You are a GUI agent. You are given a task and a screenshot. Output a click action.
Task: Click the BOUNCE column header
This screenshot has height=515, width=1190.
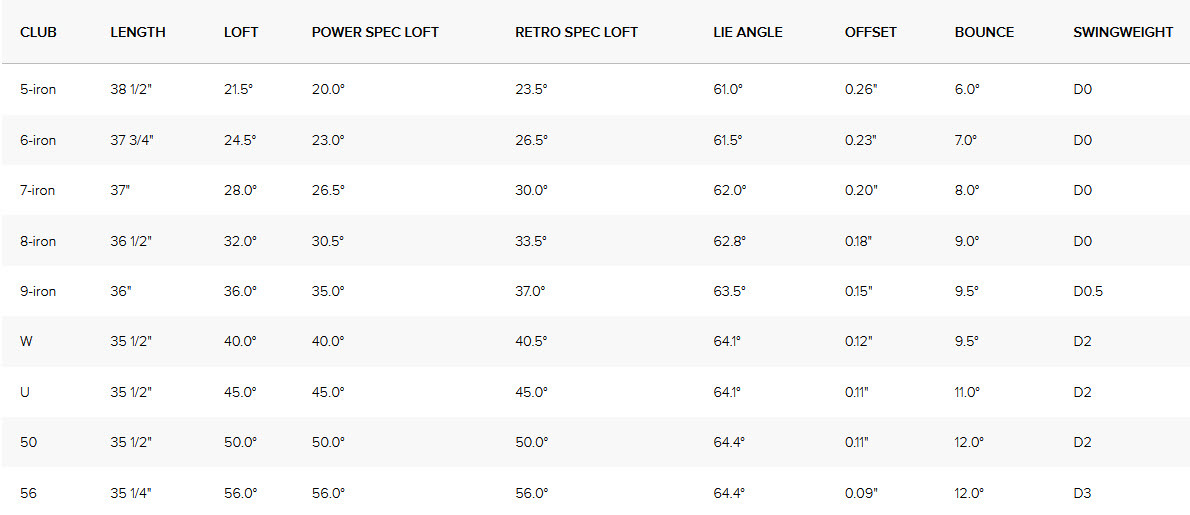coord(984,32)
